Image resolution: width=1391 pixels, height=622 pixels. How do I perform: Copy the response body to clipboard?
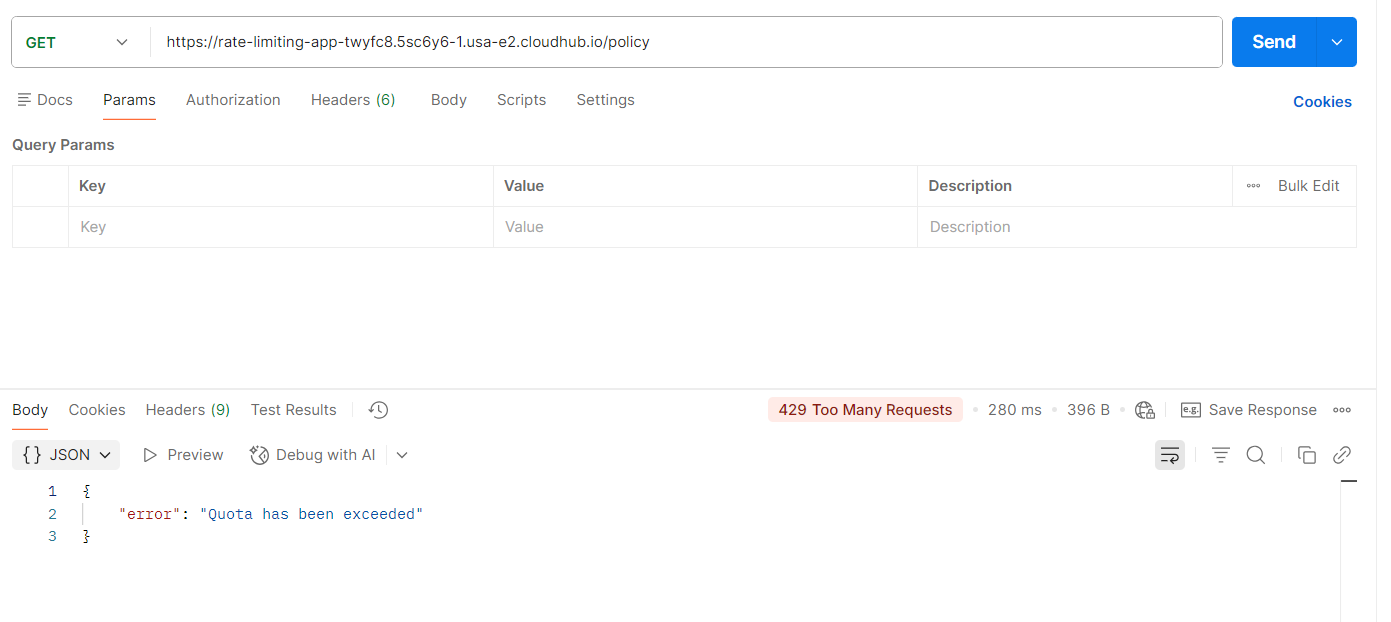tap(1306, 455)
